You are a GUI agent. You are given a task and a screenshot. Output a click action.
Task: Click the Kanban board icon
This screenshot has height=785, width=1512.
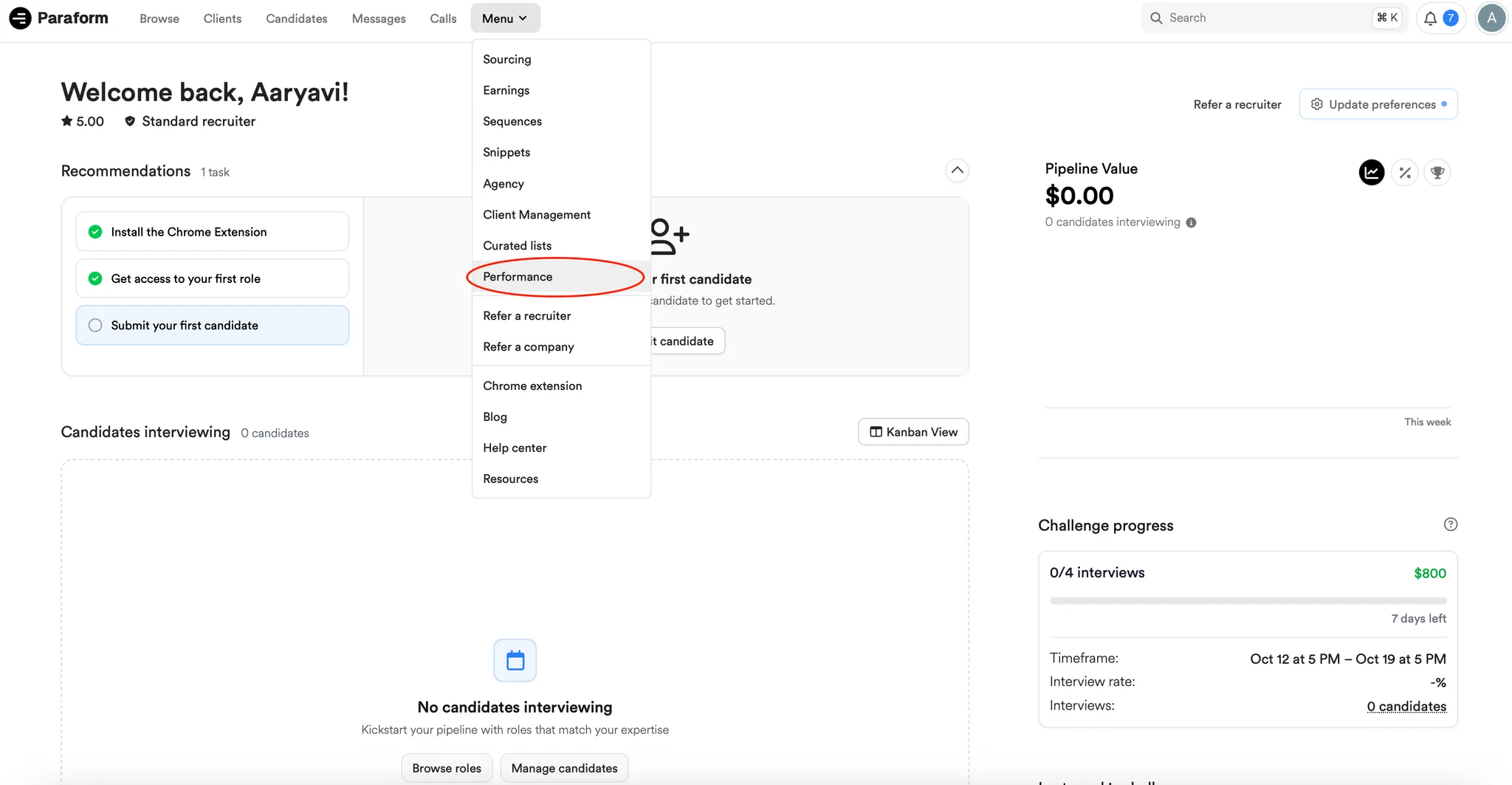point(876,432)
